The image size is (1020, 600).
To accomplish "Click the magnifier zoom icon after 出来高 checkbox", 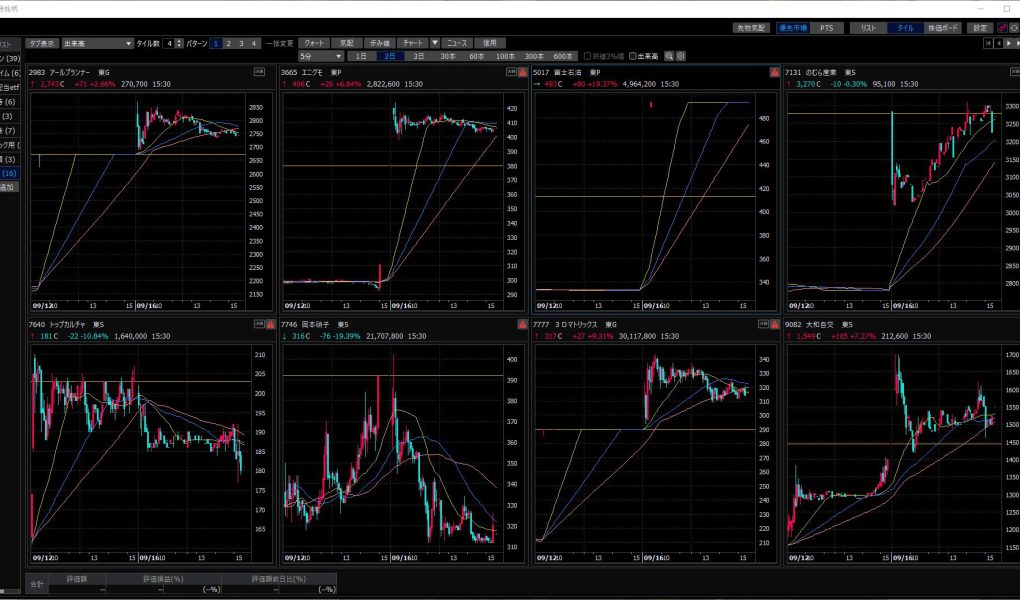I will click(x=669, y=56).
